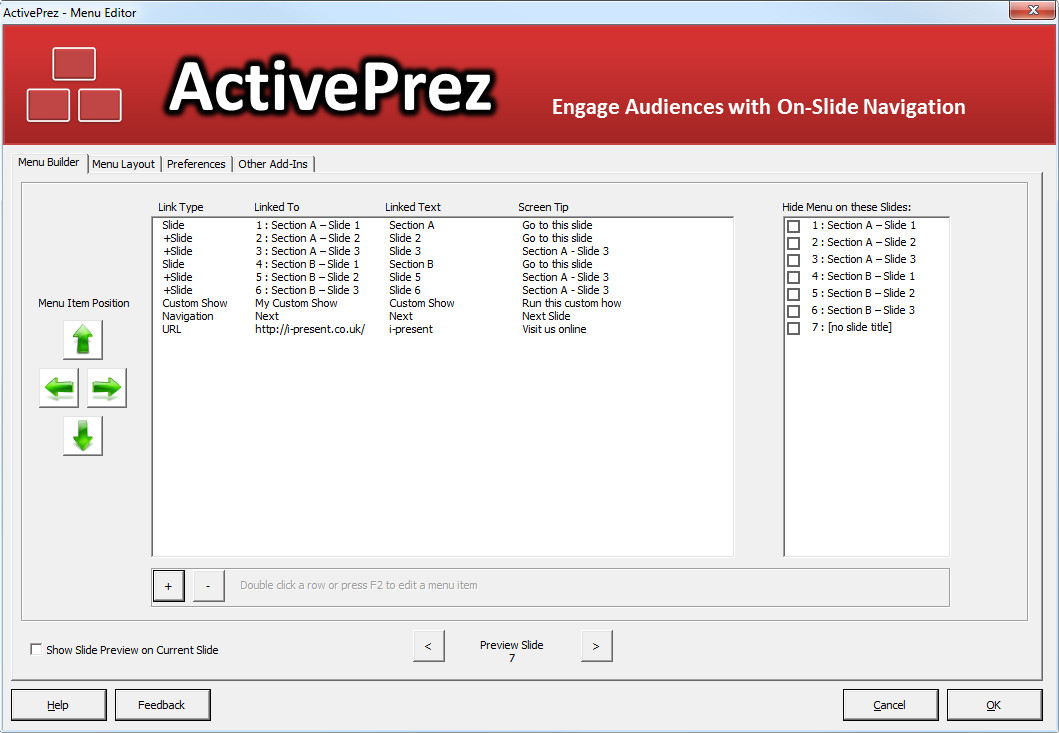Select row linked to 2 : Section A – Slide 2
Viewport: 1059px width, 733px height.
442,238
